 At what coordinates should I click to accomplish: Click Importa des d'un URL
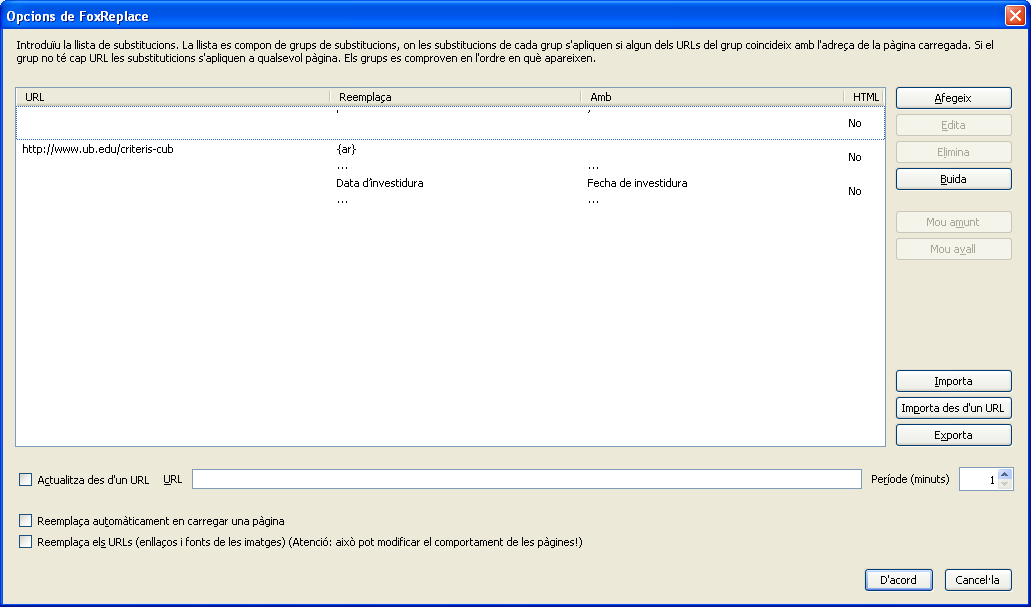(953, 408)
